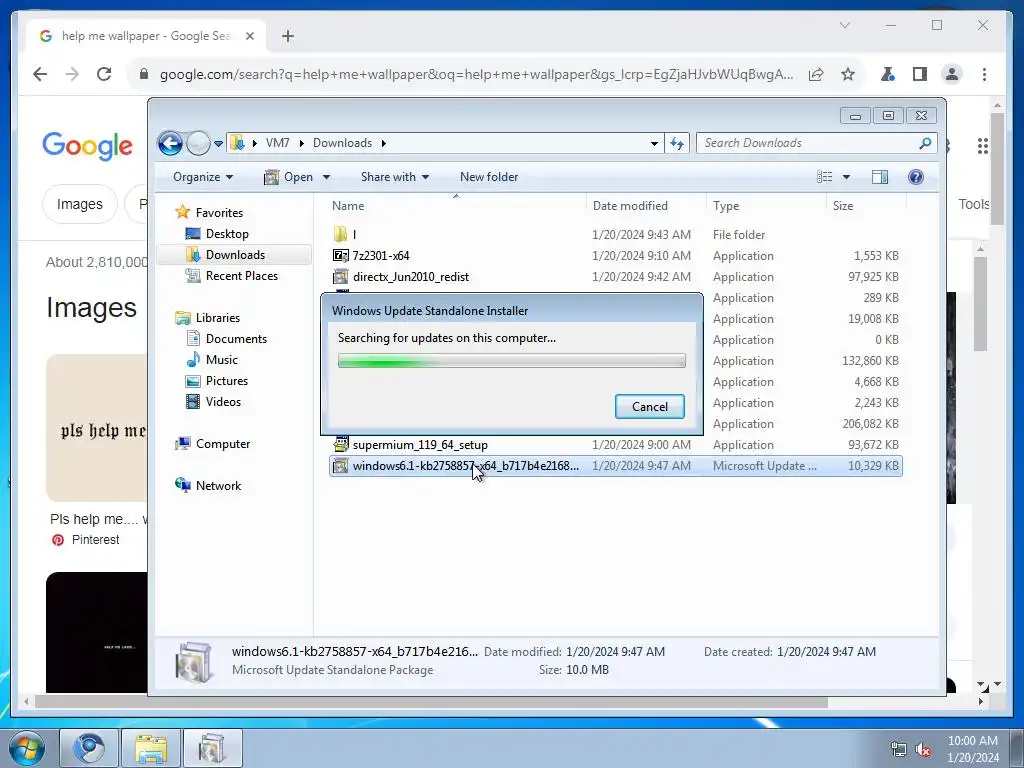Screen dimensions: 1024x768
Task: Click the change view icon
Action: pyautogui.click(x=825, y=177)
